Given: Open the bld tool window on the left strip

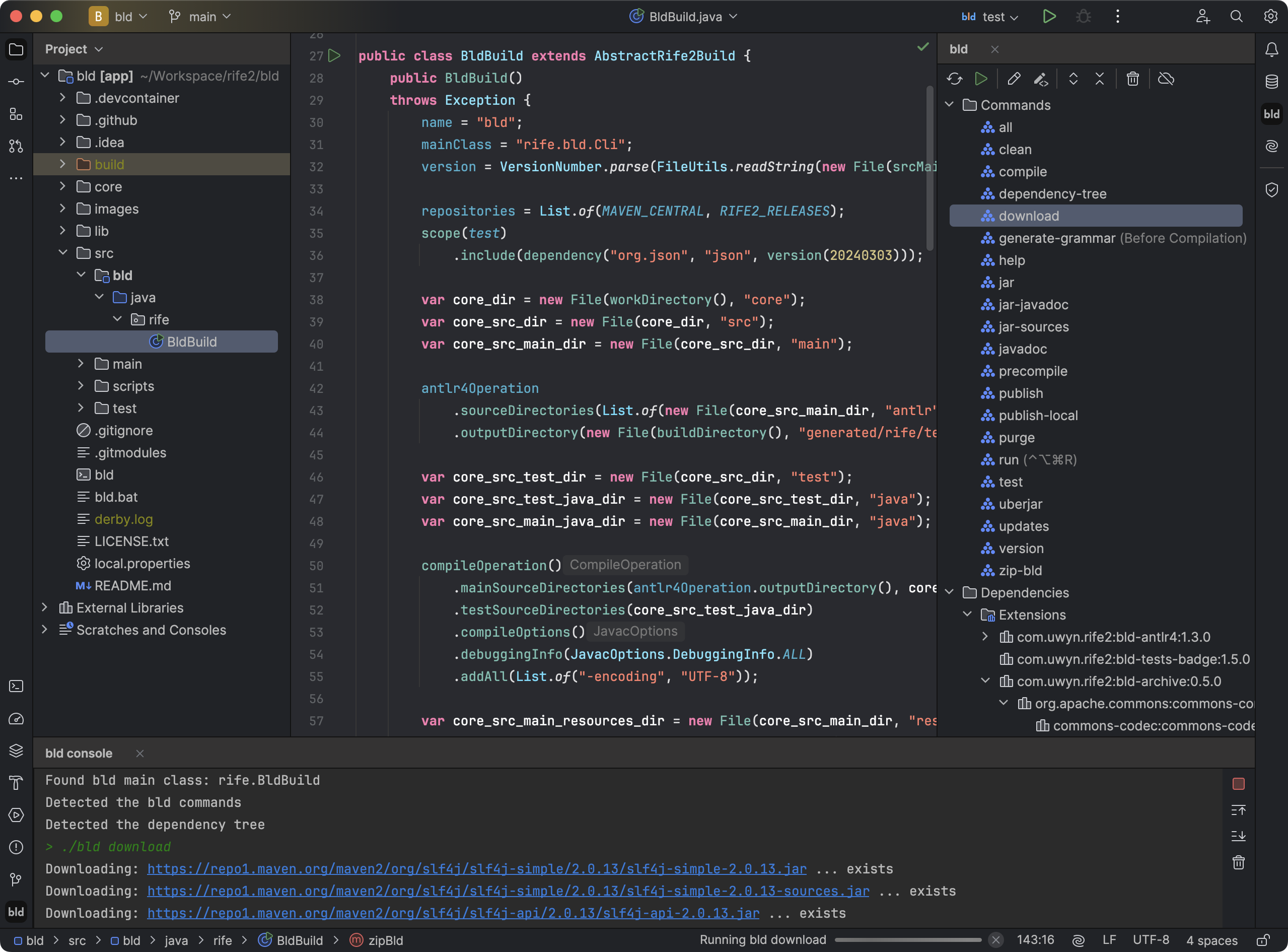Looking at the screenshot, I should tap(16, 912).
